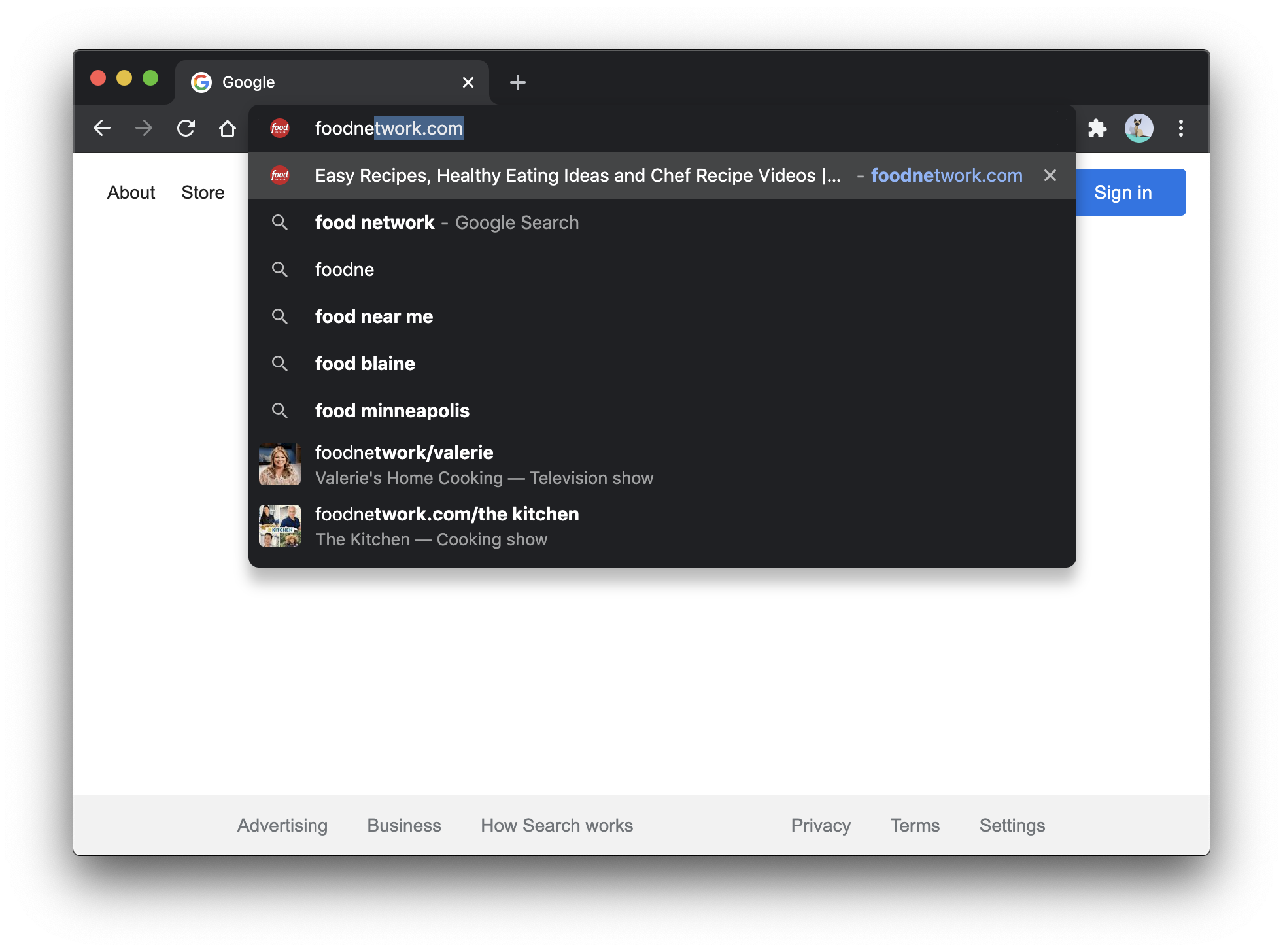Click the foodnetwork.com address bar text
1283x952 pixels.
tap(389, 128)
